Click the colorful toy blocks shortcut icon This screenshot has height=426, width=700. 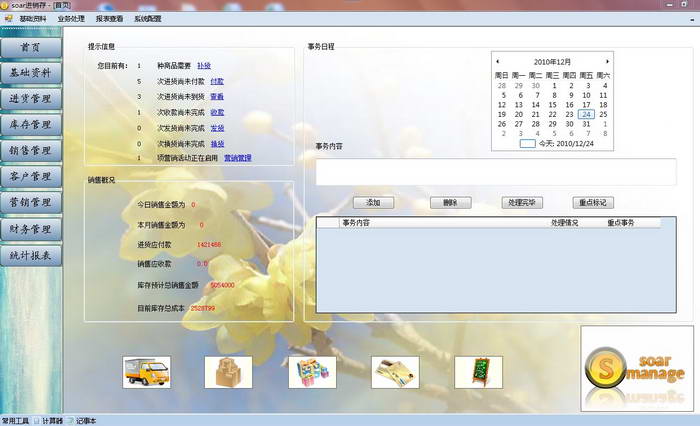coord(312,372)
